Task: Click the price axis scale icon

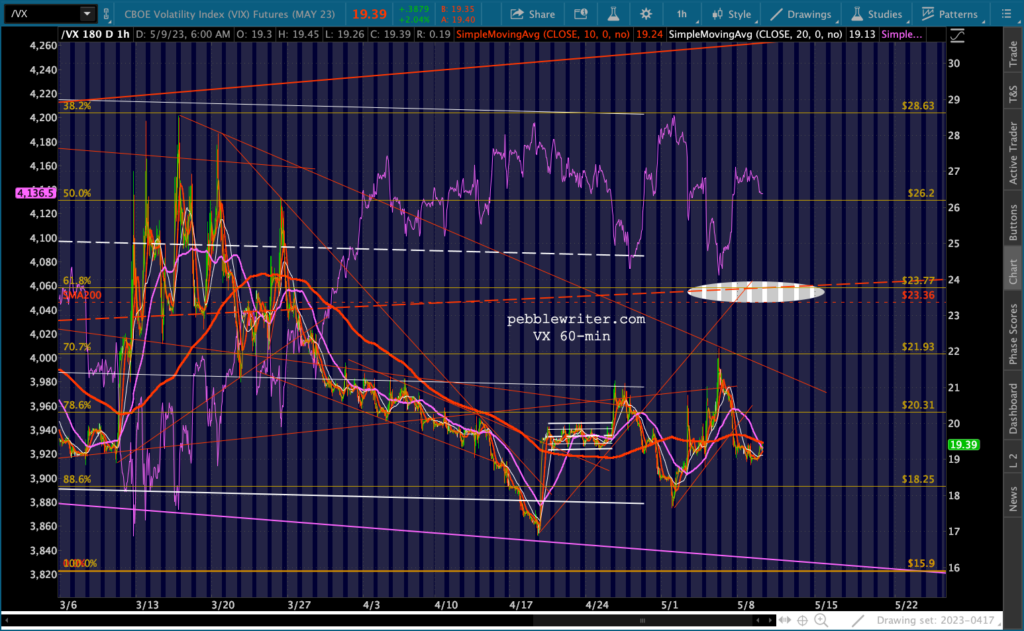Action: pyautogui.click(x=957, y=35)
